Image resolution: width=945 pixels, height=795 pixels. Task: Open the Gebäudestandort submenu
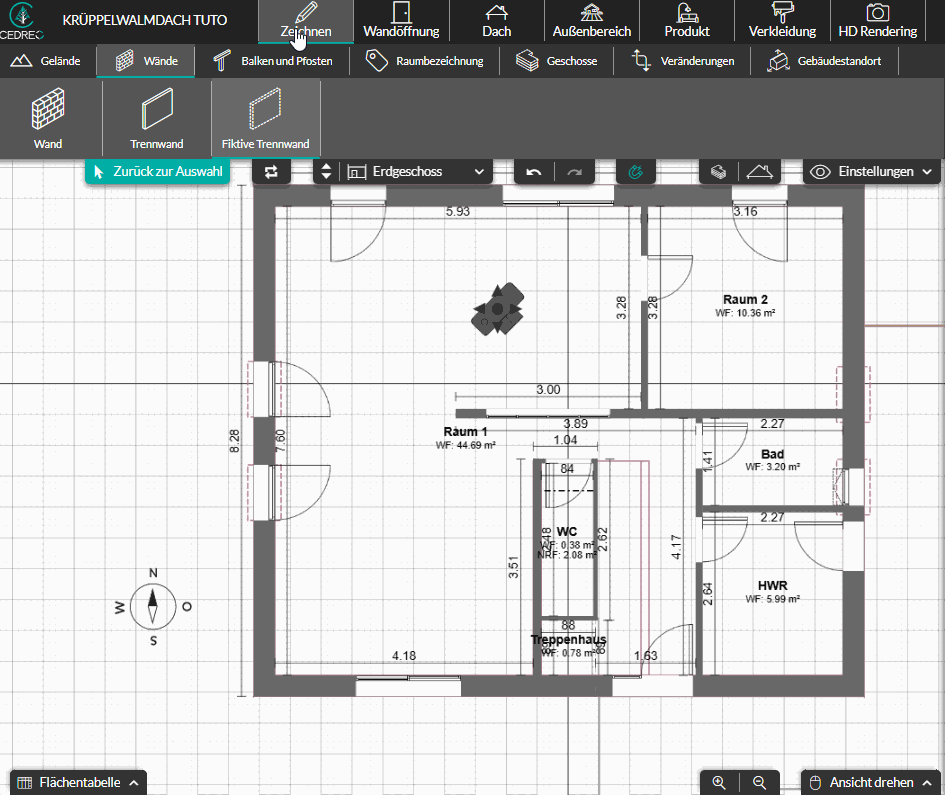tap(824, 61)
